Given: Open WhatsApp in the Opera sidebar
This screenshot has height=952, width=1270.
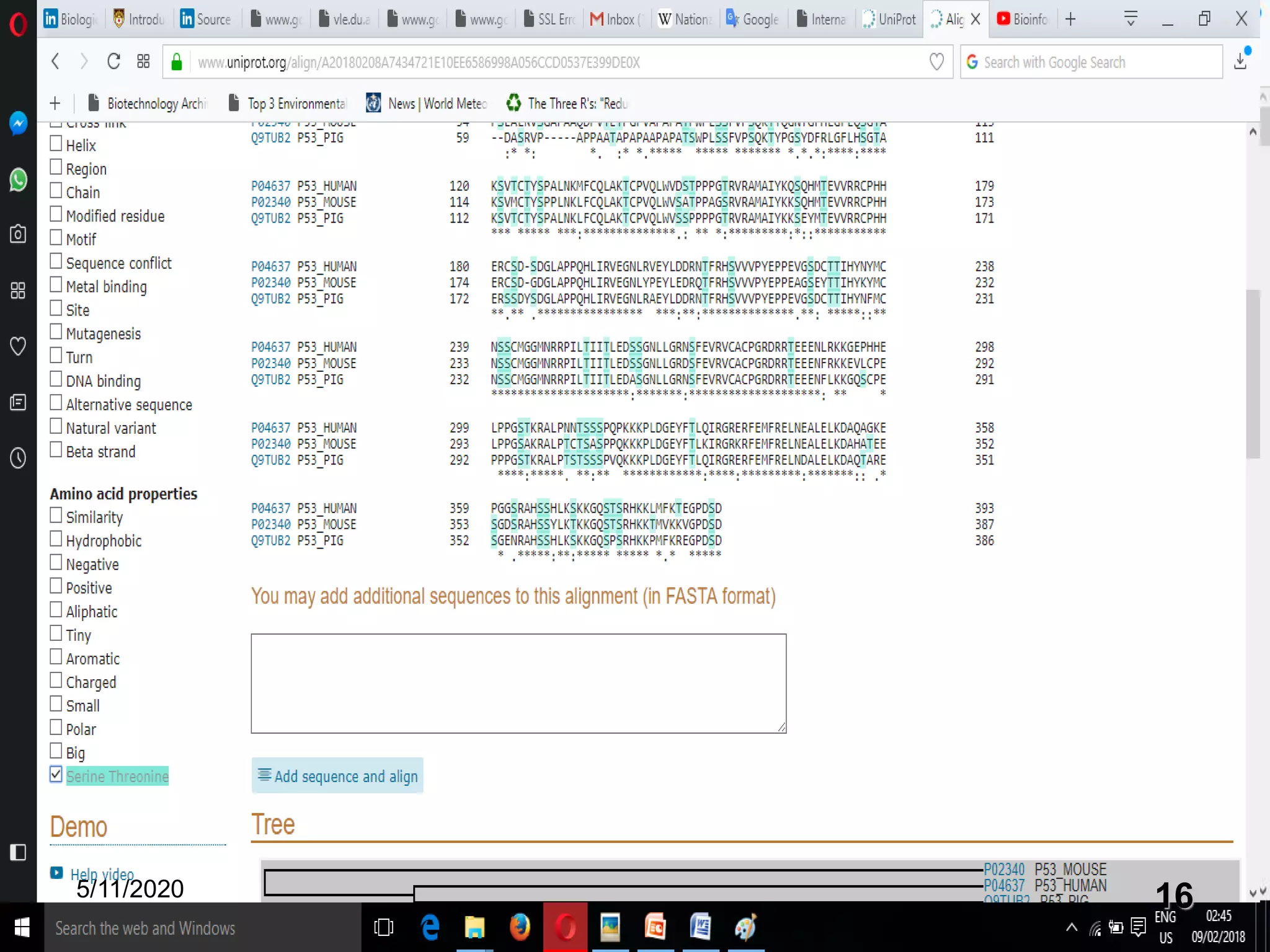Looking at the screenshot, I should click(18, 180).
